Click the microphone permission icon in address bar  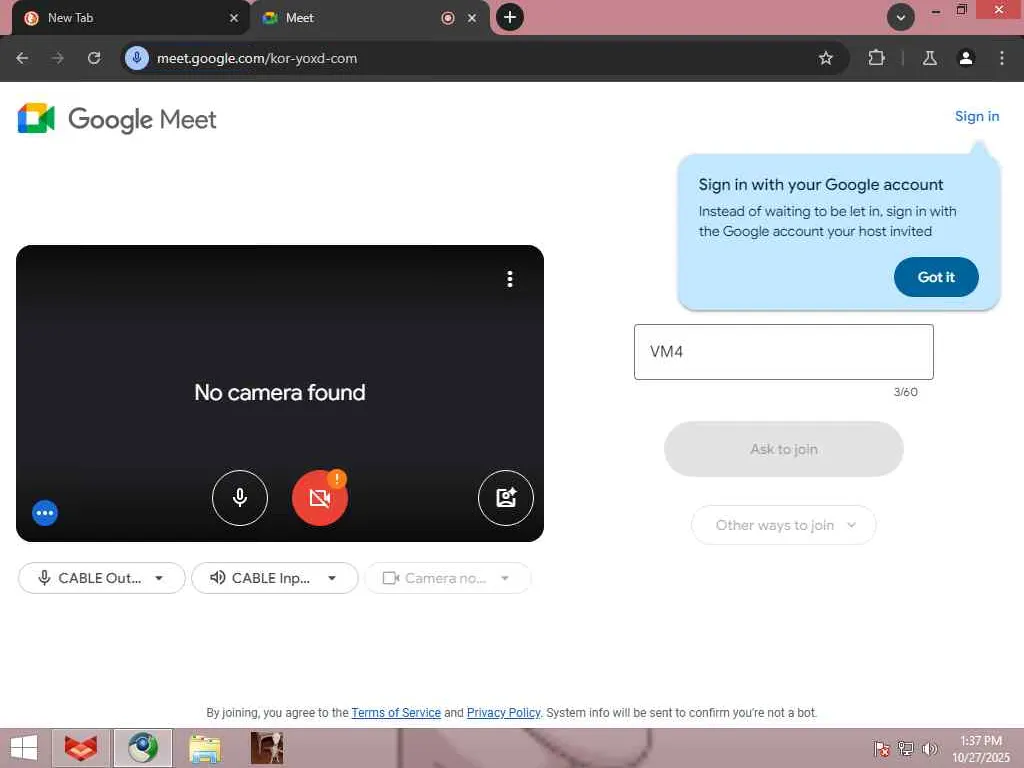(x=136, y=58)
